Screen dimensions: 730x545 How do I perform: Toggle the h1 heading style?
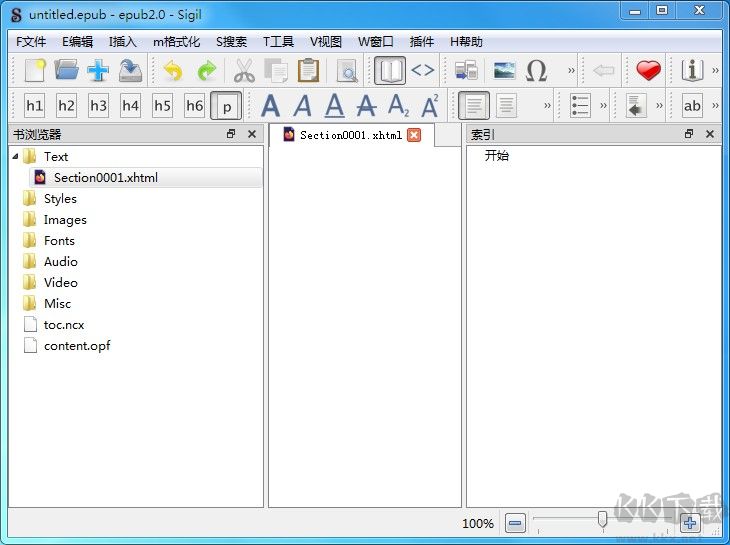[x=34, y=106]
